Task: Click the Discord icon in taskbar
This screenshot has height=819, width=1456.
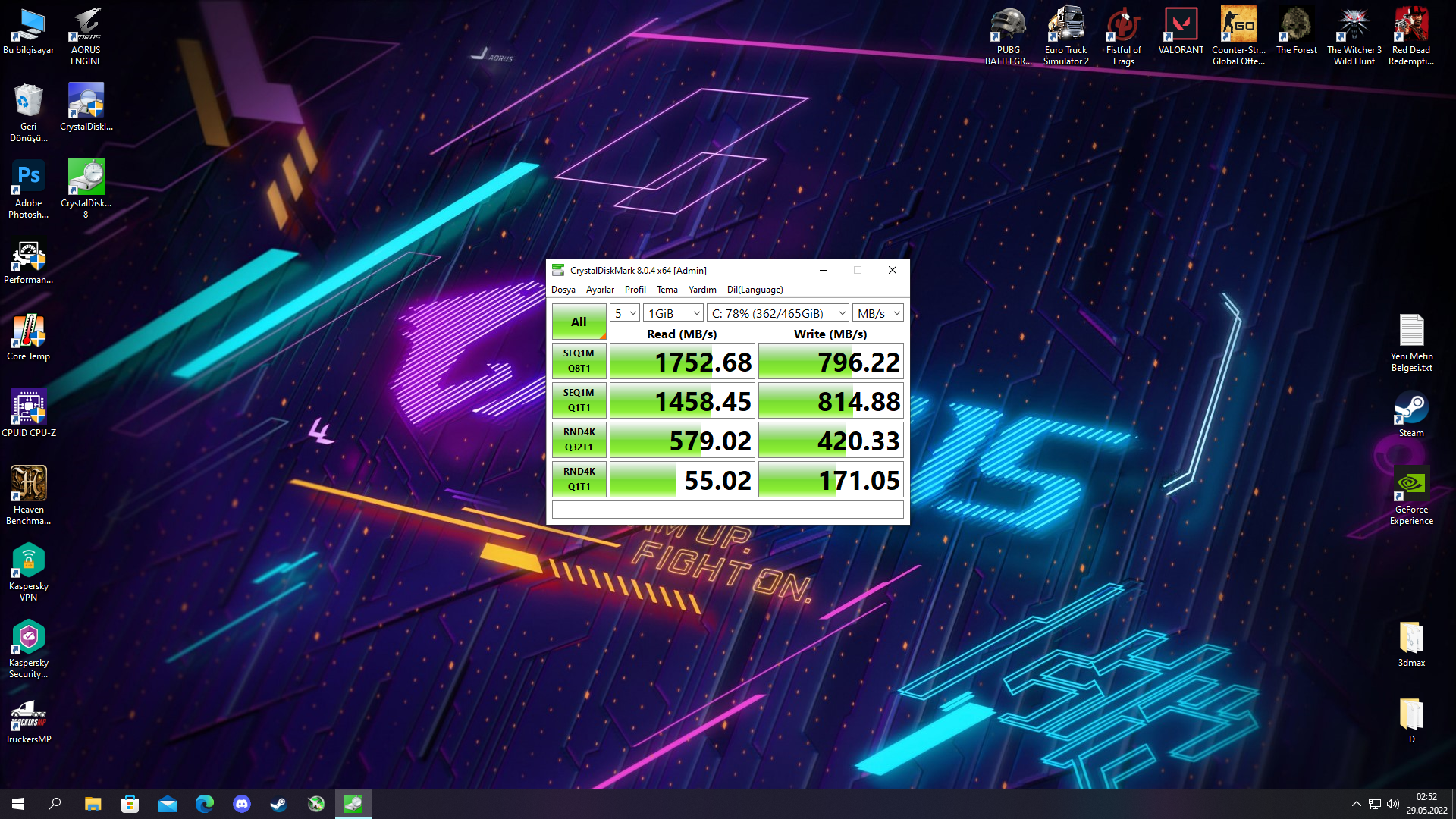Action: click(x=242, y=804)
